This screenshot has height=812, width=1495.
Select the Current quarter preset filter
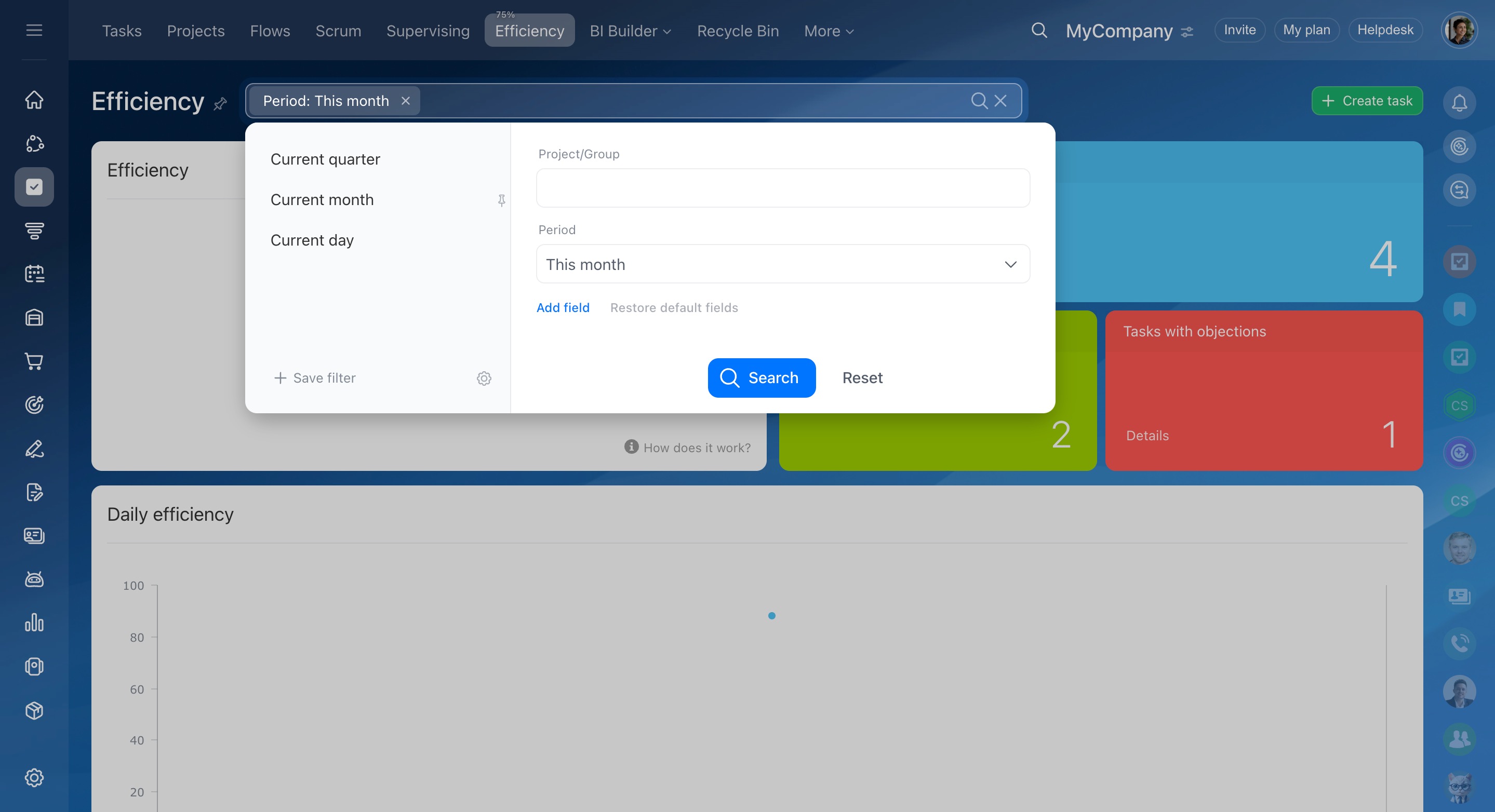click(x=325, y=159)
